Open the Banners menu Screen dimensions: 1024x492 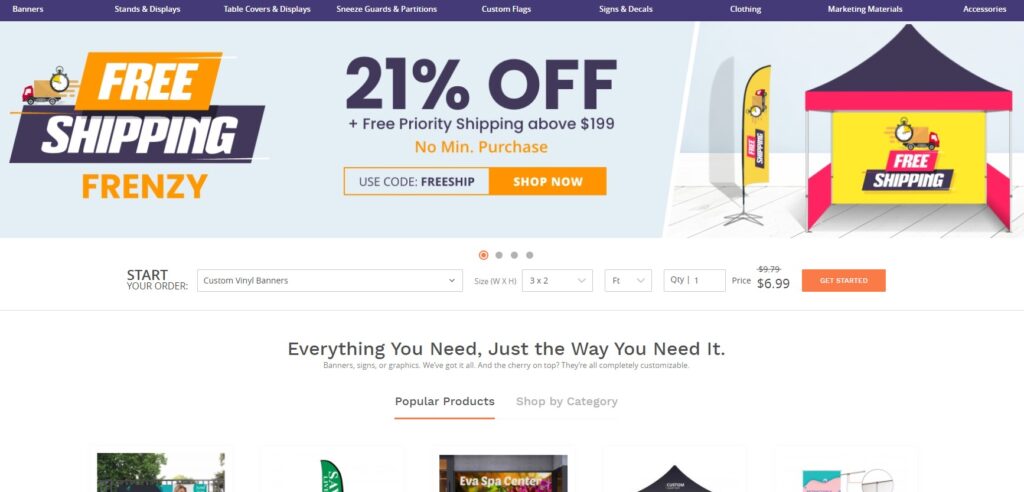click(x=27, y=9)
